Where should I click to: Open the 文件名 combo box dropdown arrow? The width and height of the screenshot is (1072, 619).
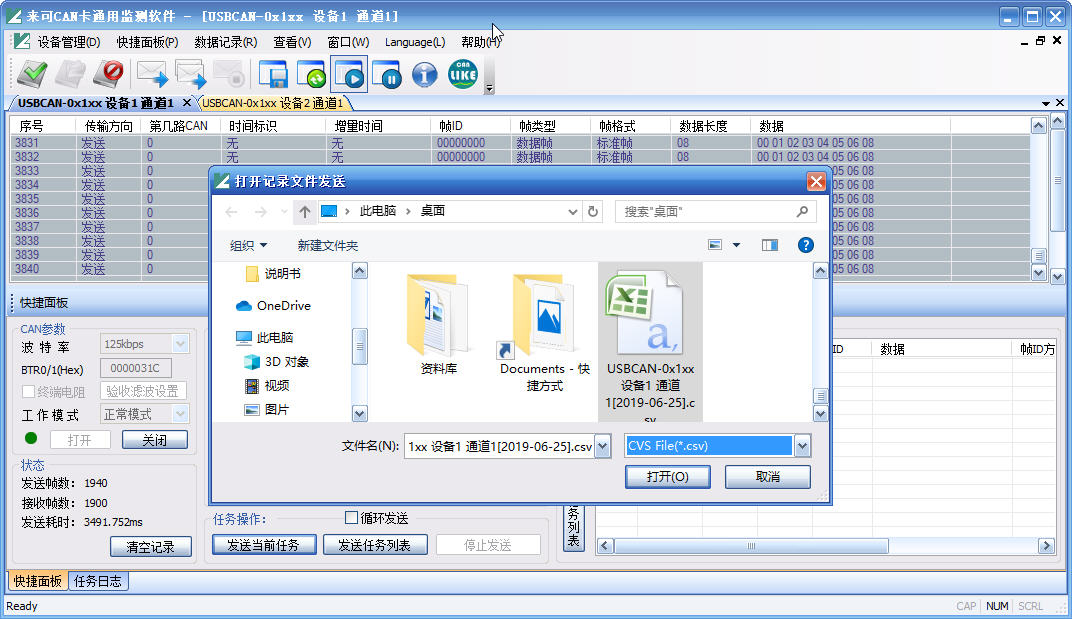(602, 447)
